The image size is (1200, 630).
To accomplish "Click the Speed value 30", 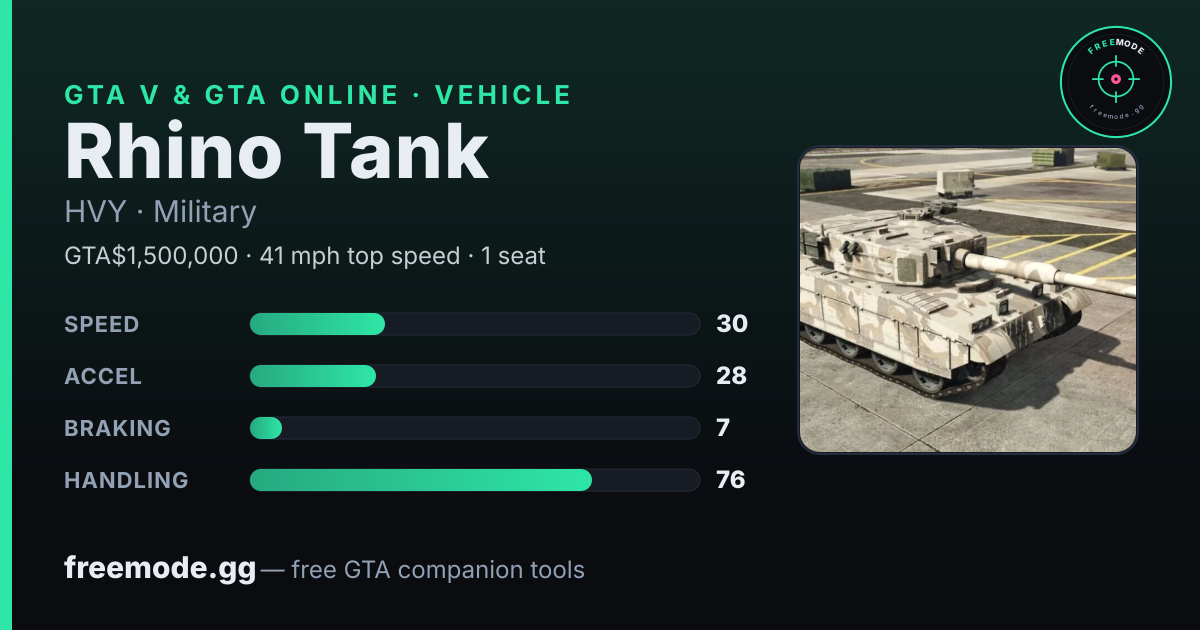I will (x=732, y=324).
